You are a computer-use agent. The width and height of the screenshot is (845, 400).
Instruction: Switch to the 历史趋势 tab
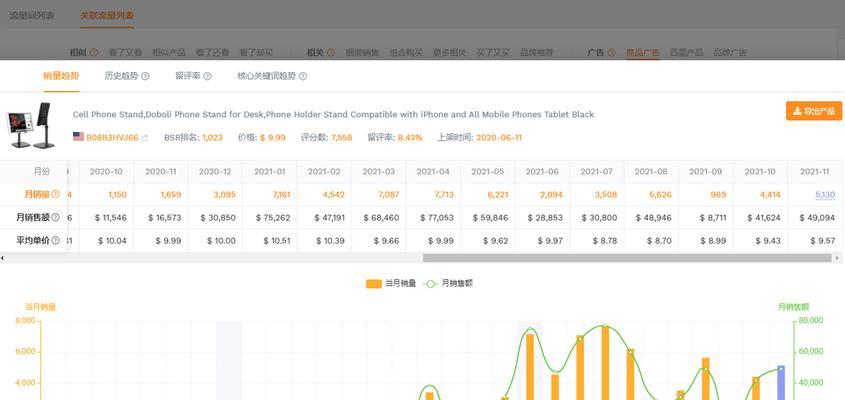pos(121,76)
